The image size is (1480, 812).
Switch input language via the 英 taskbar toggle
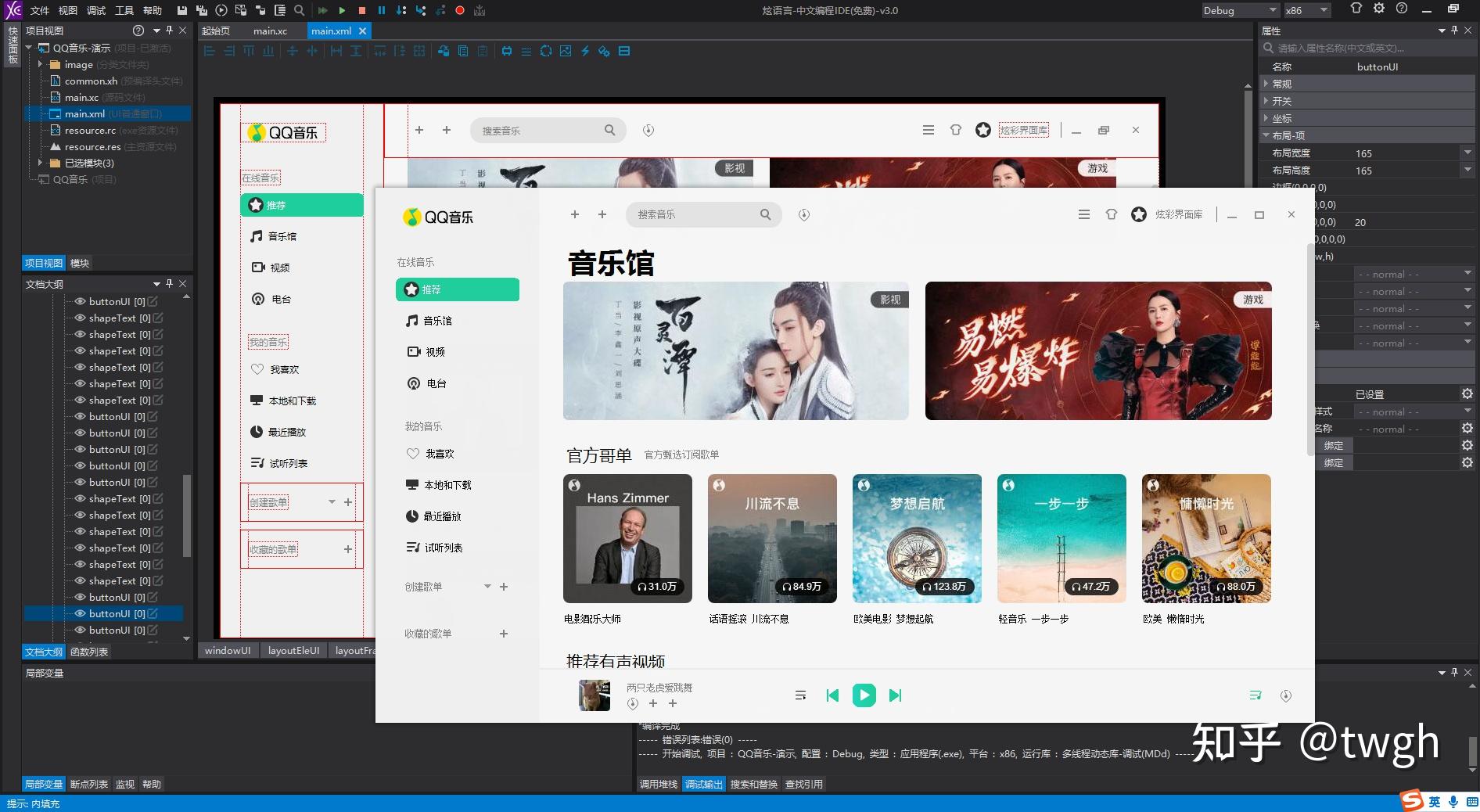(x=1434, y=801)
